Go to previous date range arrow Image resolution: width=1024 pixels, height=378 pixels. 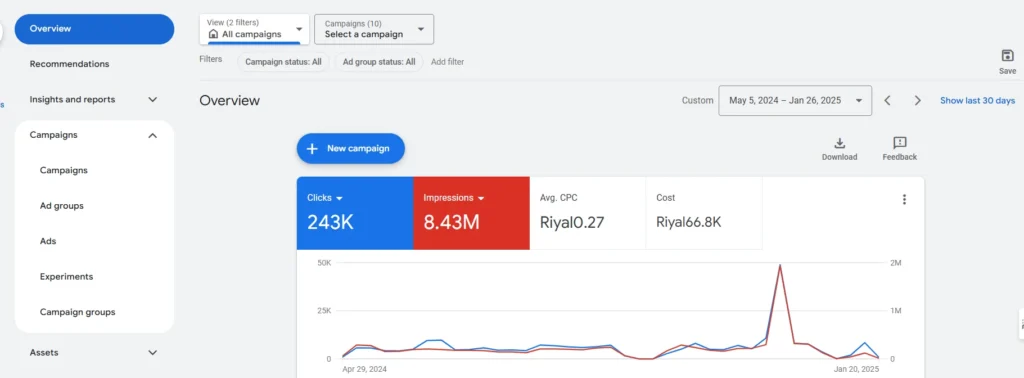888,101
